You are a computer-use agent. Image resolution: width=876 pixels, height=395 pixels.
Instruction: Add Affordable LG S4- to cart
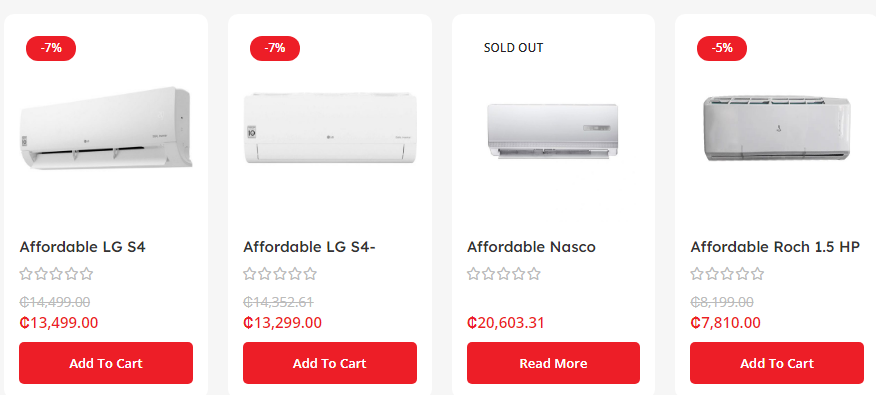pyautogui.click(x=330, y=363)
